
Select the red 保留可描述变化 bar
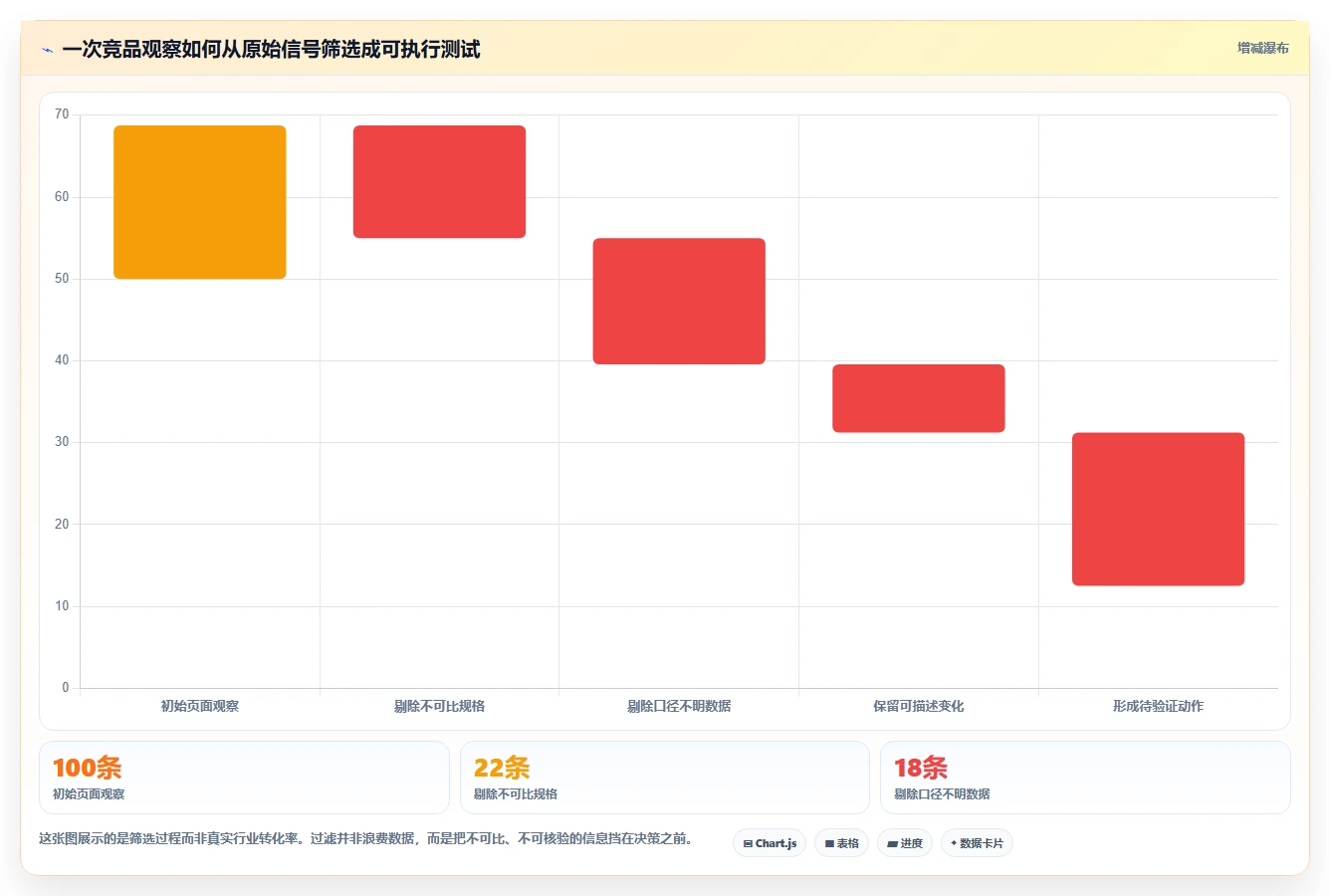919,398
